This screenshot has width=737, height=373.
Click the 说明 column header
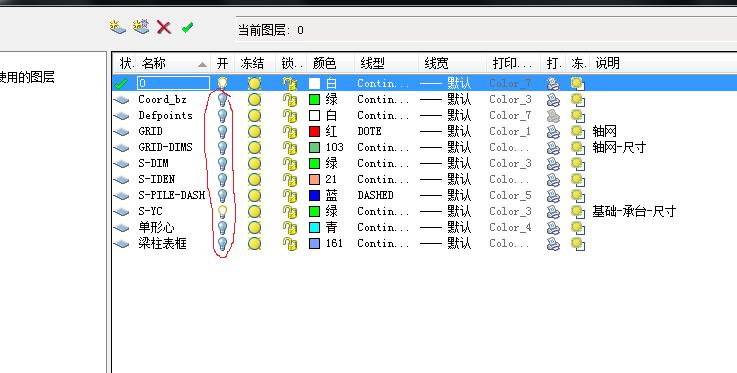click(607, 63)
